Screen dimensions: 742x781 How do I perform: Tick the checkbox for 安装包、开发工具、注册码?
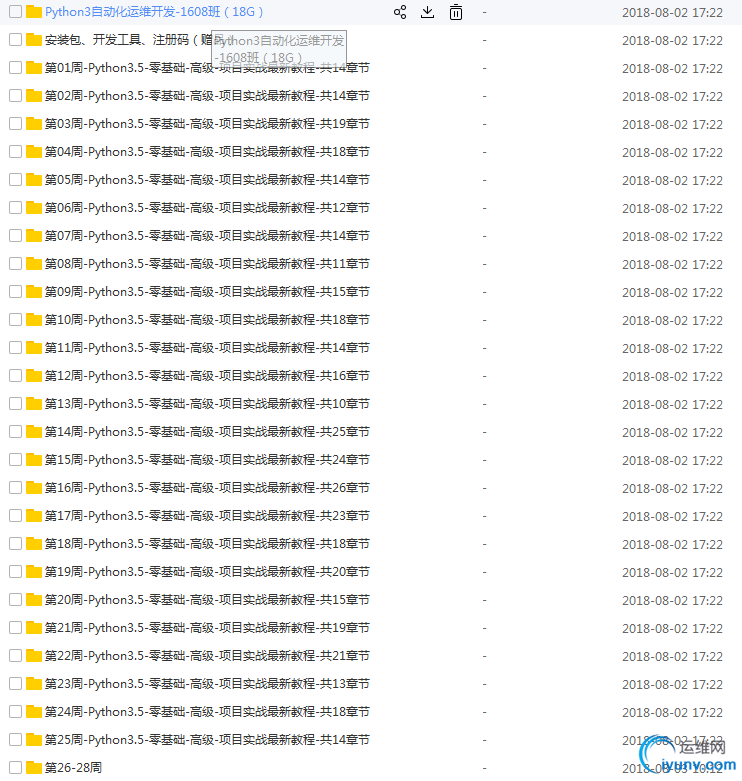pos(15,40)
